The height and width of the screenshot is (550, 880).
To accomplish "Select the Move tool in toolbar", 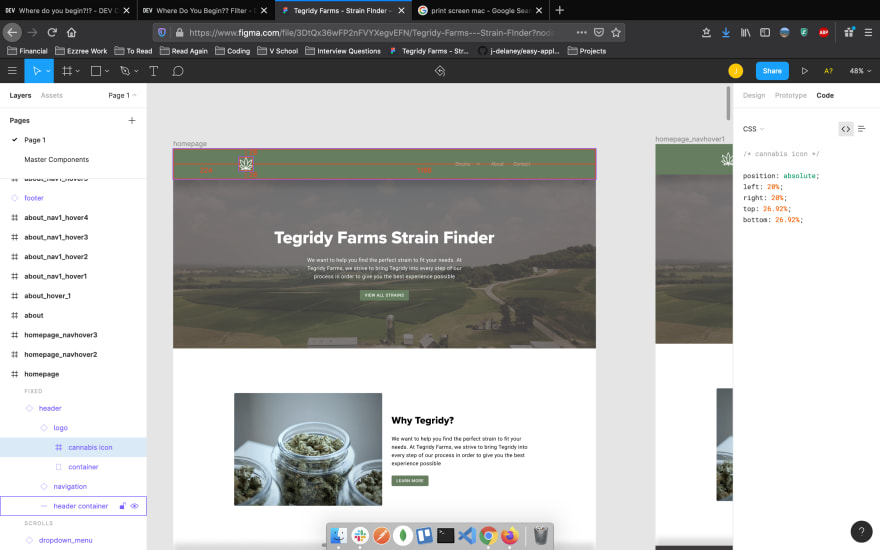I will pyautogui.click(x=36, y=71).
